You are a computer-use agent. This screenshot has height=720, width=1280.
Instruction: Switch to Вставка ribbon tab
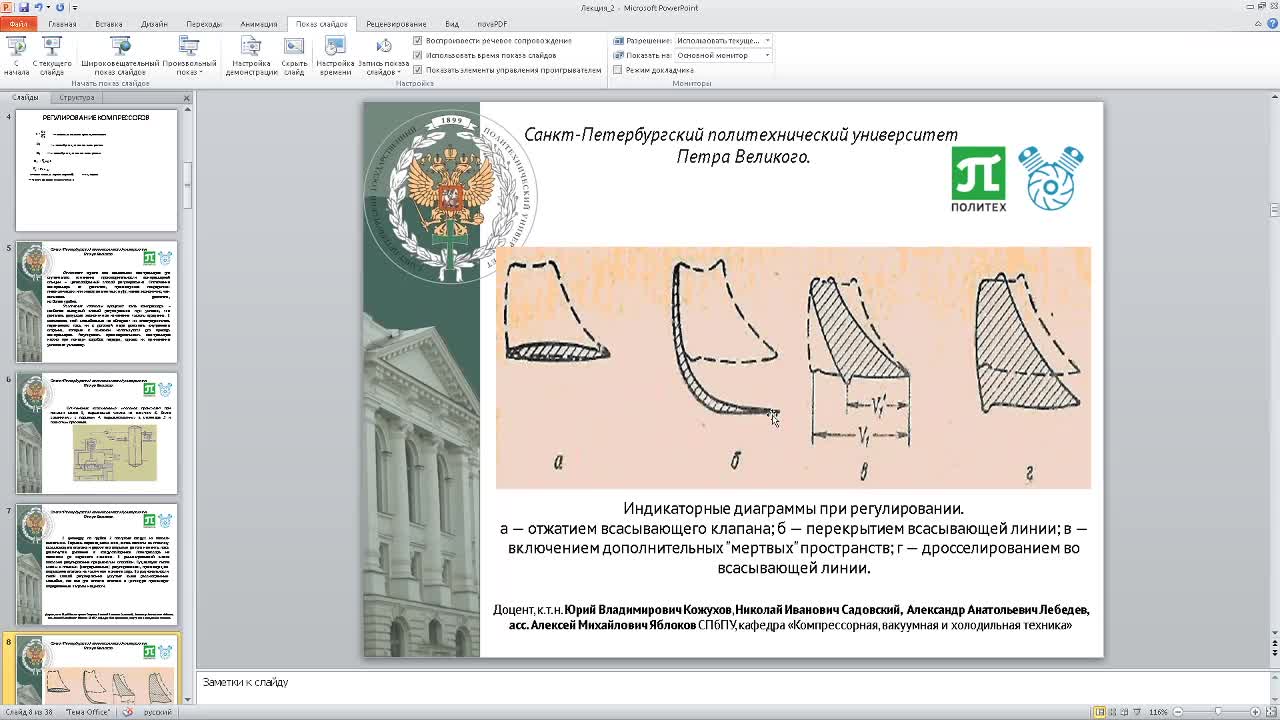pos(109,24)
